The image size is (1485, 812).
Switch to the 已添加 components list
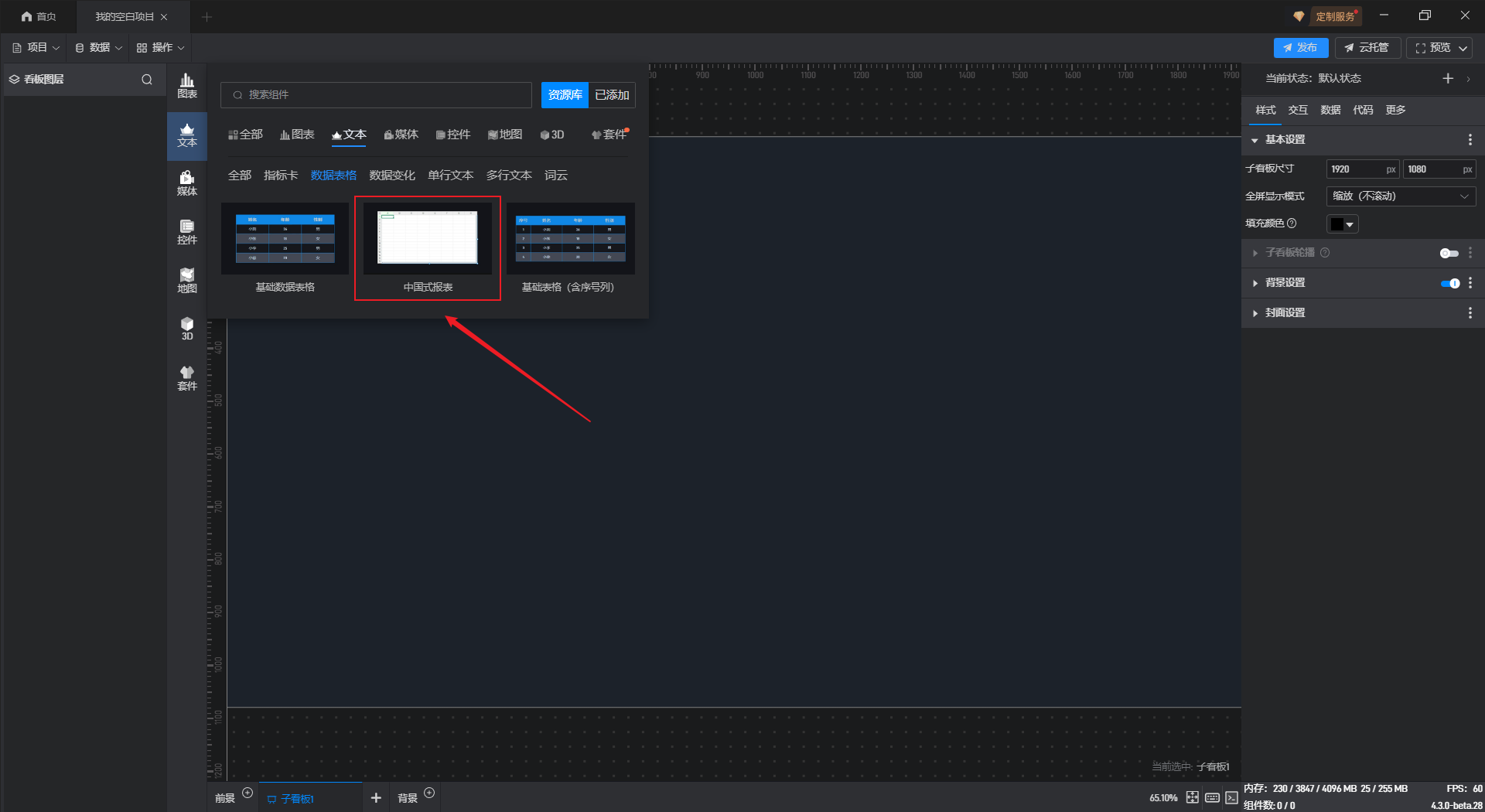click(x=612, y=95)
